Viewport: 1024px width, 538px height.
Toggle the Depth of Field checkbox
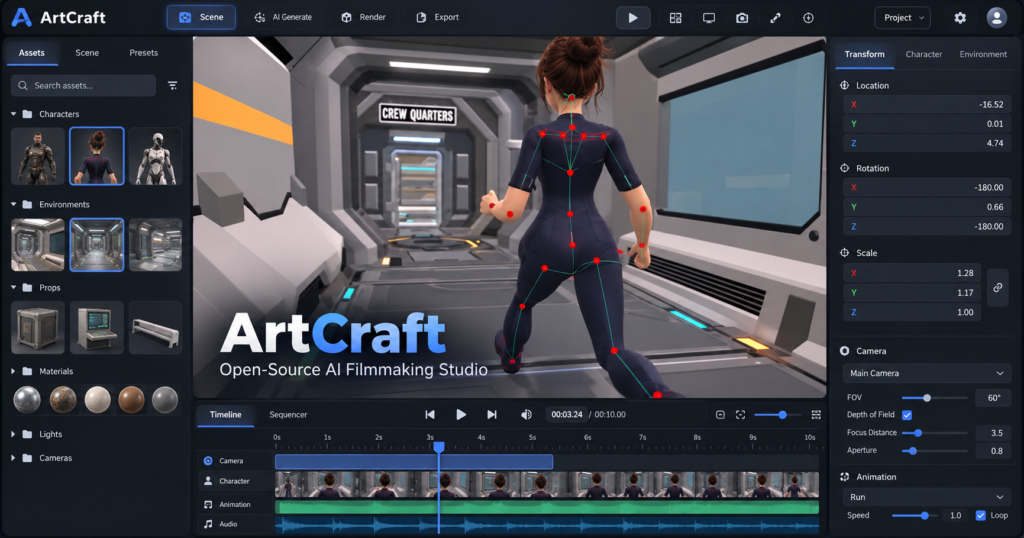pyautogui.click(x=907, y=415)
